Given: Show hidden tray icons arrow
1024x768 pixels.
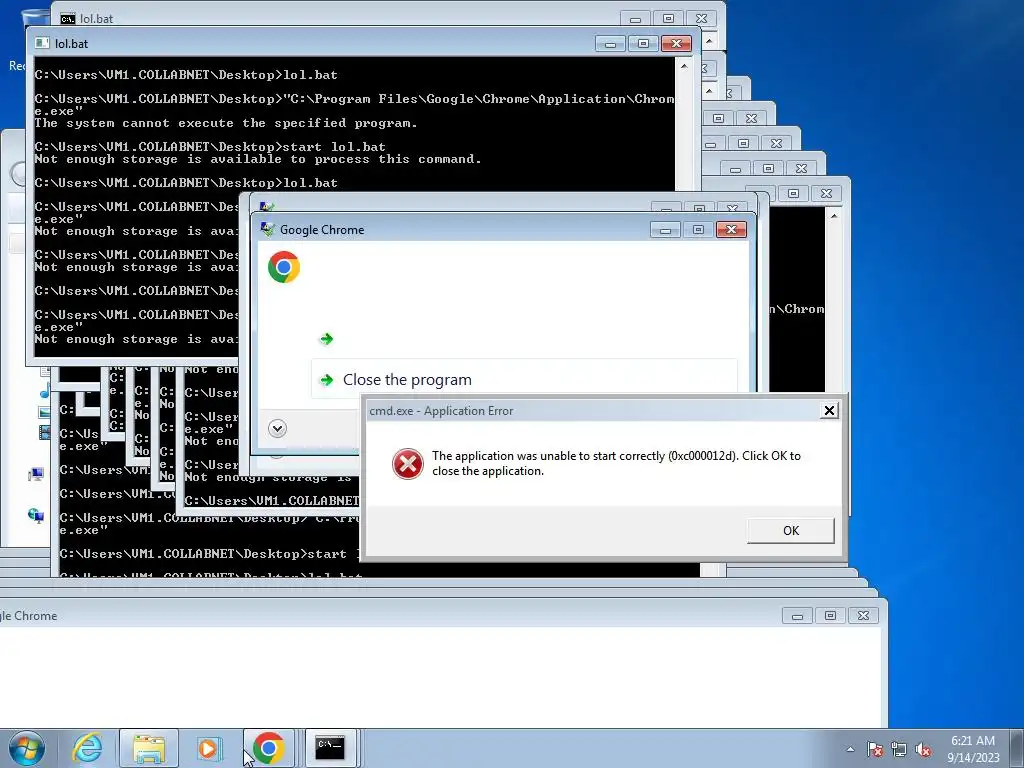Looking at the screenshot, I should point(850,749).
